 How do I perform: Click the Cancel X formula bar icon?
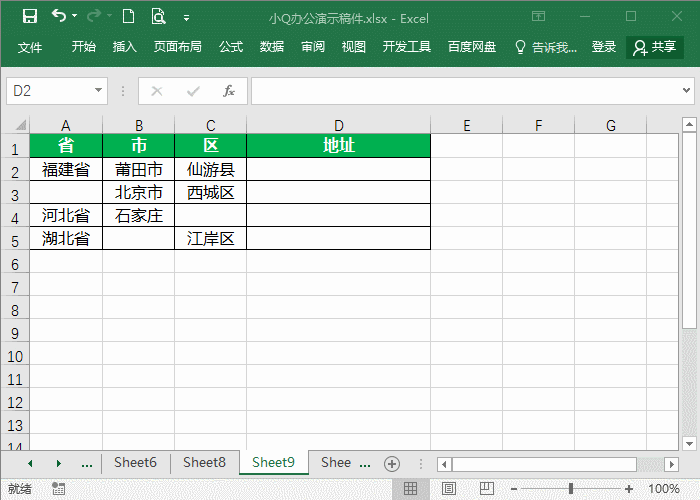tap(157, 92)
